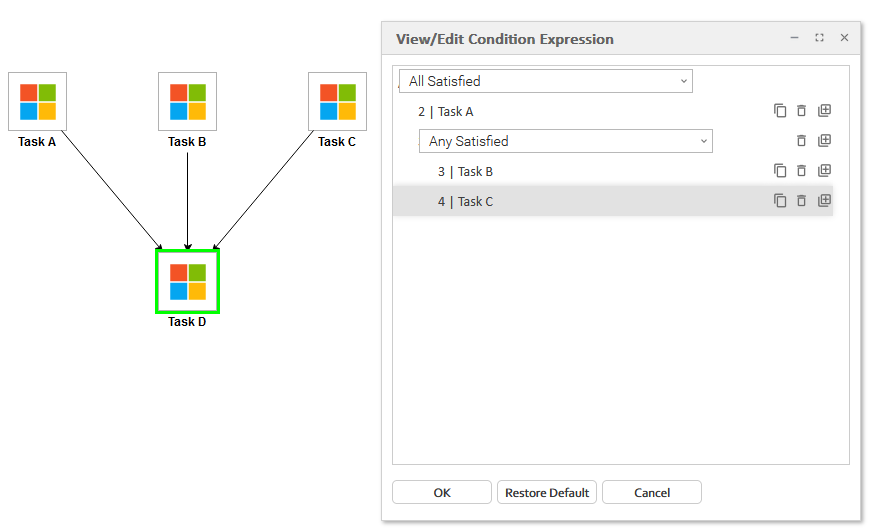
Task: Click add-group icon on Task B row
Action: pos(824,171)
